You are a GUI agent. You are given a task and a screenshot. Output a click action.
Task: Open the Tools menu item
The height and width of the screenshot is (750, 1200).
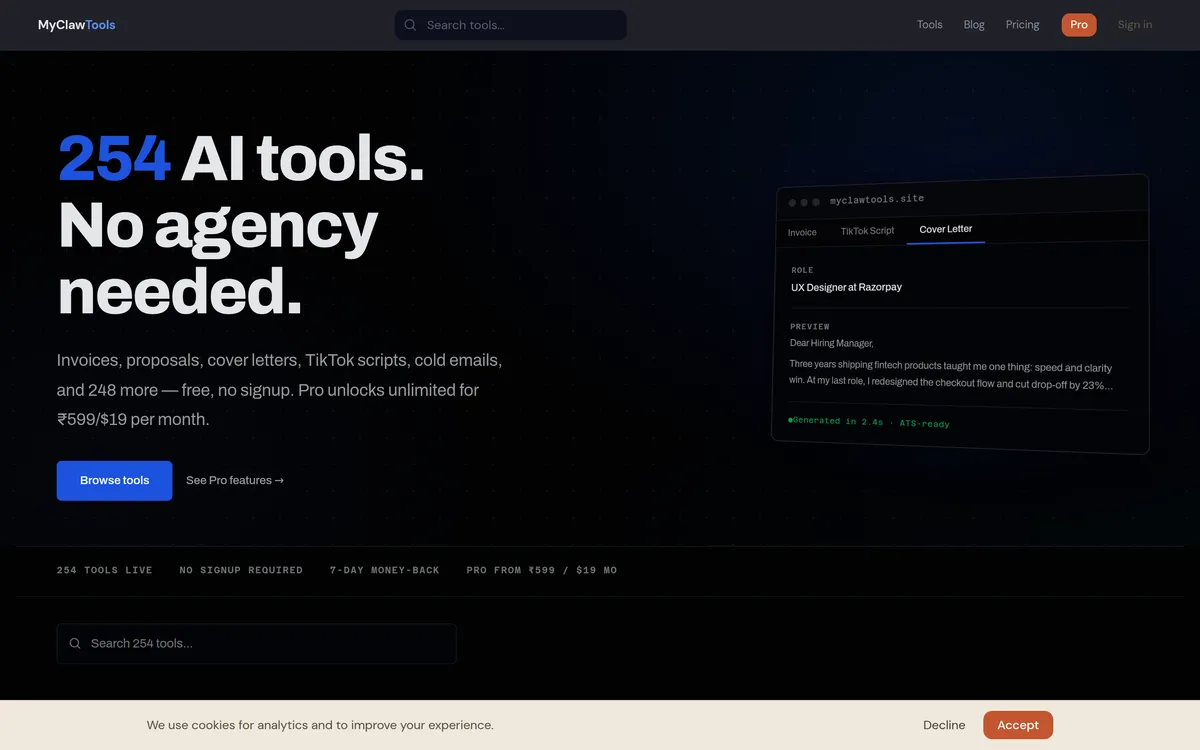pos(929,24)
